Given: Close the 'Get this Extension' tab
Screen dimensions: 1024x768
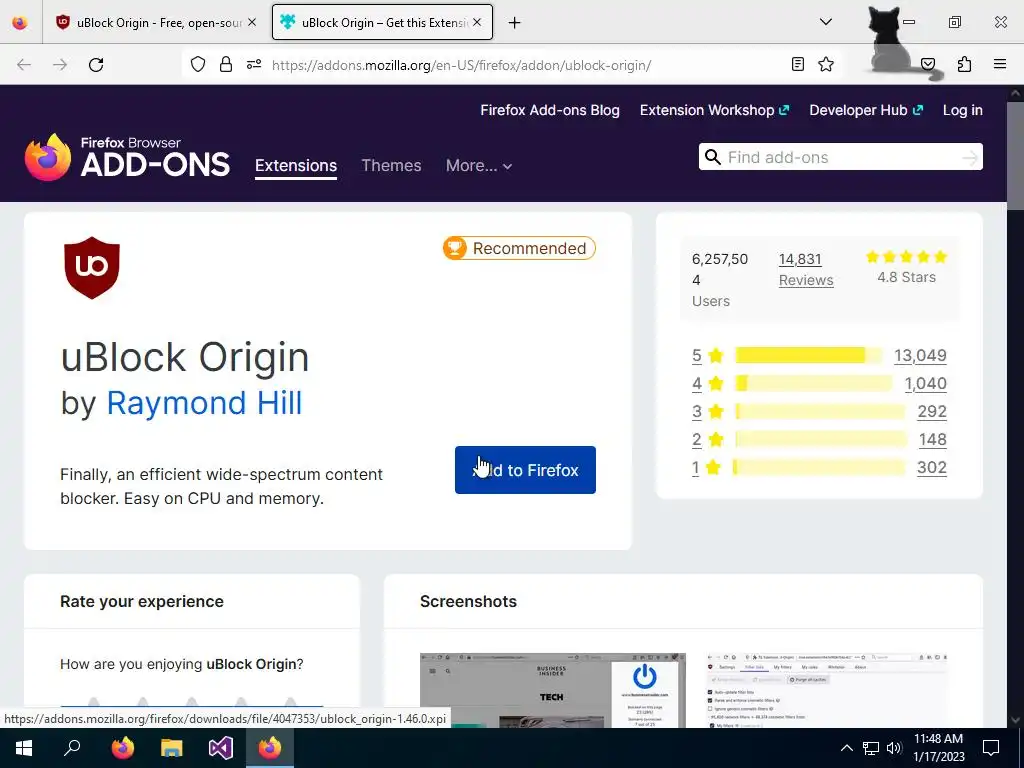Looking at the screenshot, I should 477,22.
